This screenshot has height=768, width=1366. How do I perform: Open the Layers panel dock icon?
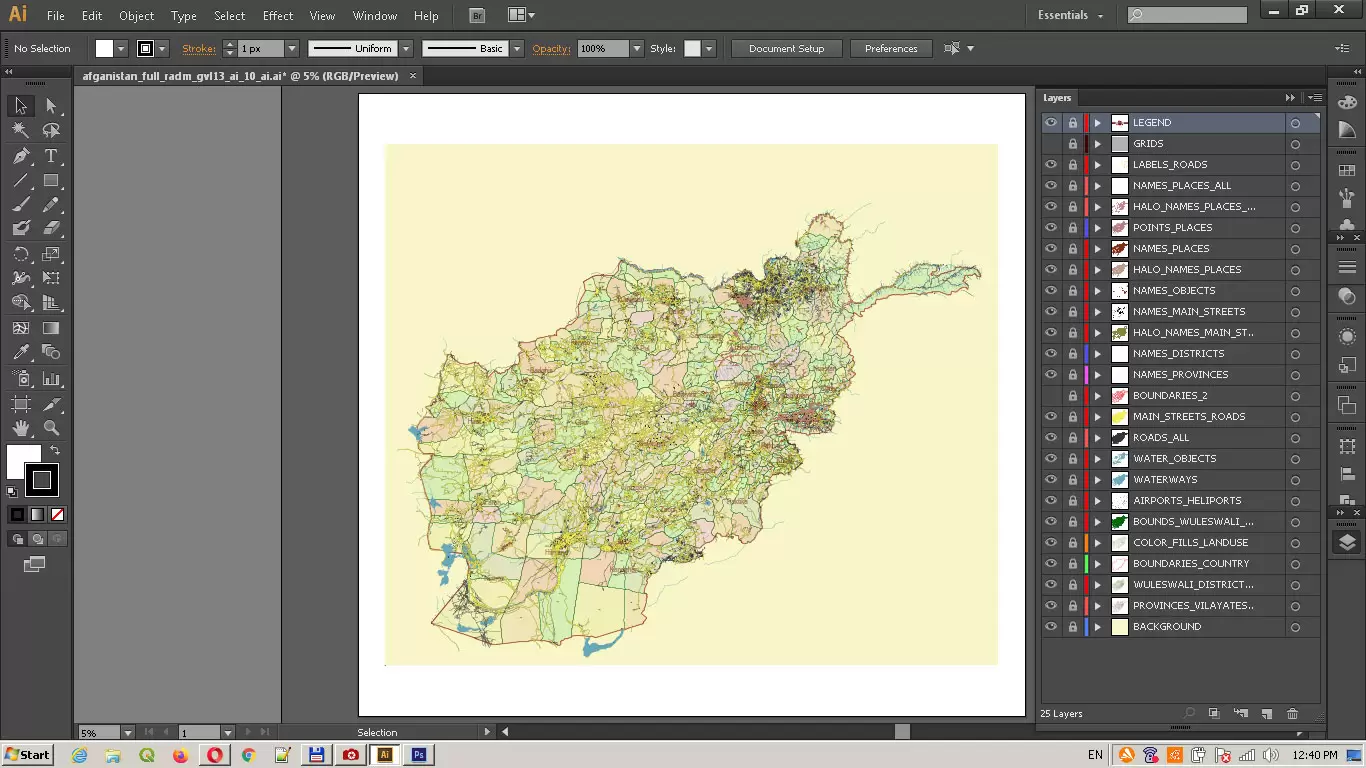coord(1347,542)
